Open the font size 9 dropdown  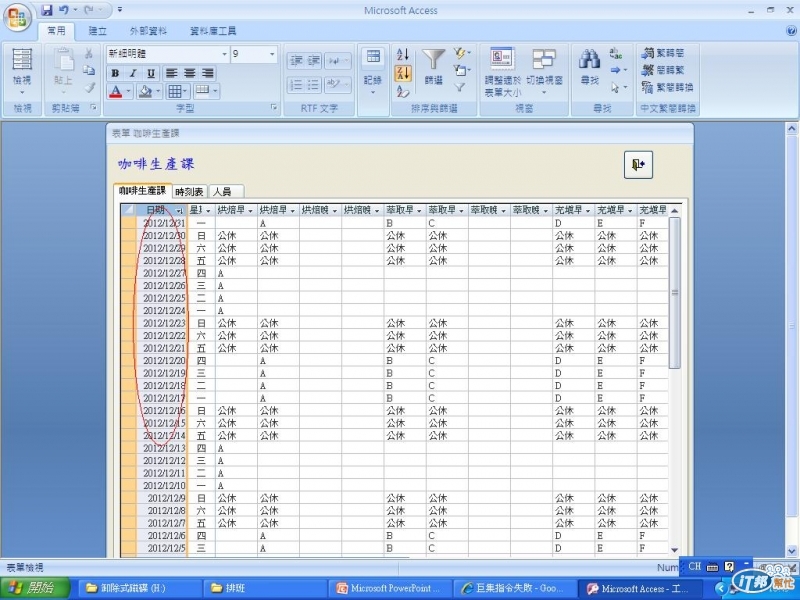pyautogui.click(x=272, y=54)
